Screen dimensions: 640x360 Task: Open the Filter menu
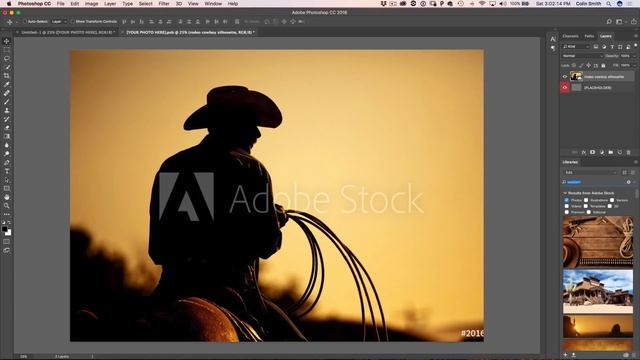[x=164, y=4]
